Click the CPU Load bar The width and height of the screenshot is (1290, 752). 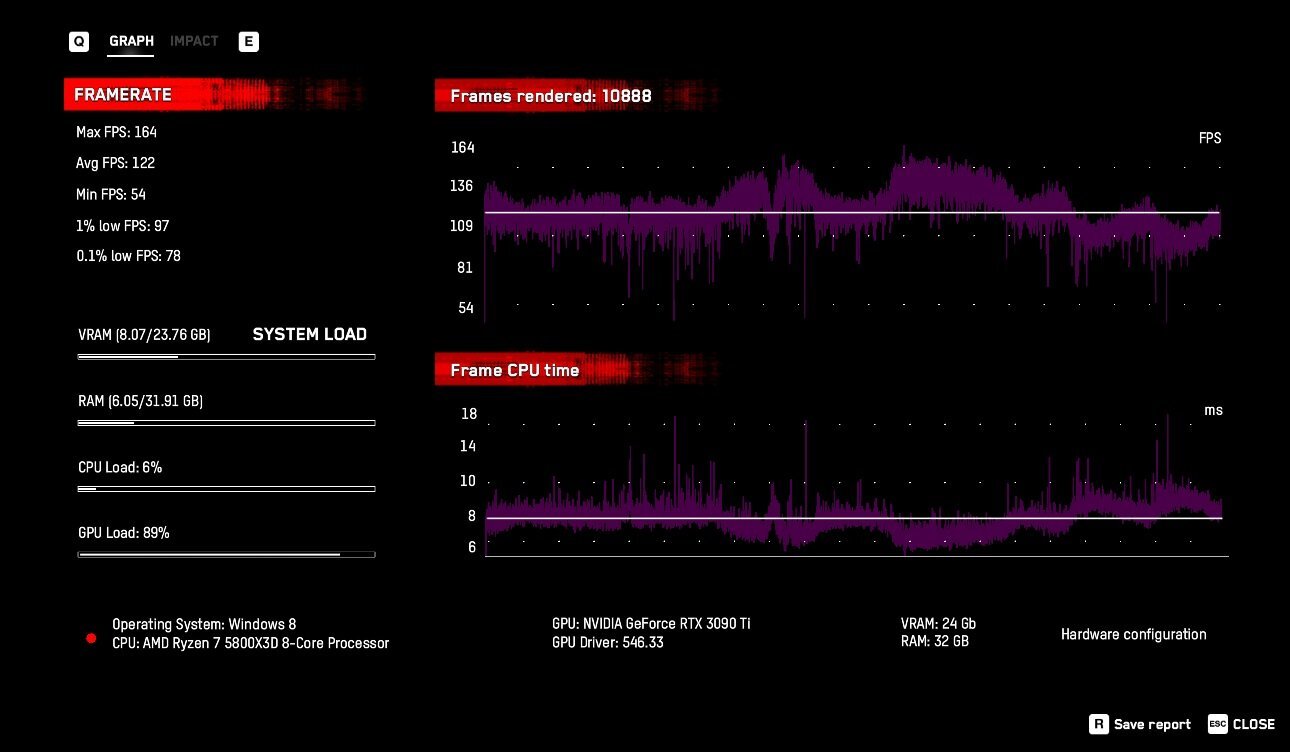[x=226, y=489]
